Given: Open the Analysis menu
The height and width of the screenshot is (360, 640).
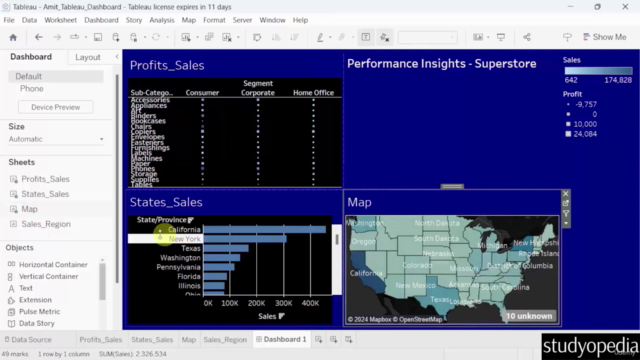Looking at the screenshot, I should [x=162, y=20].
